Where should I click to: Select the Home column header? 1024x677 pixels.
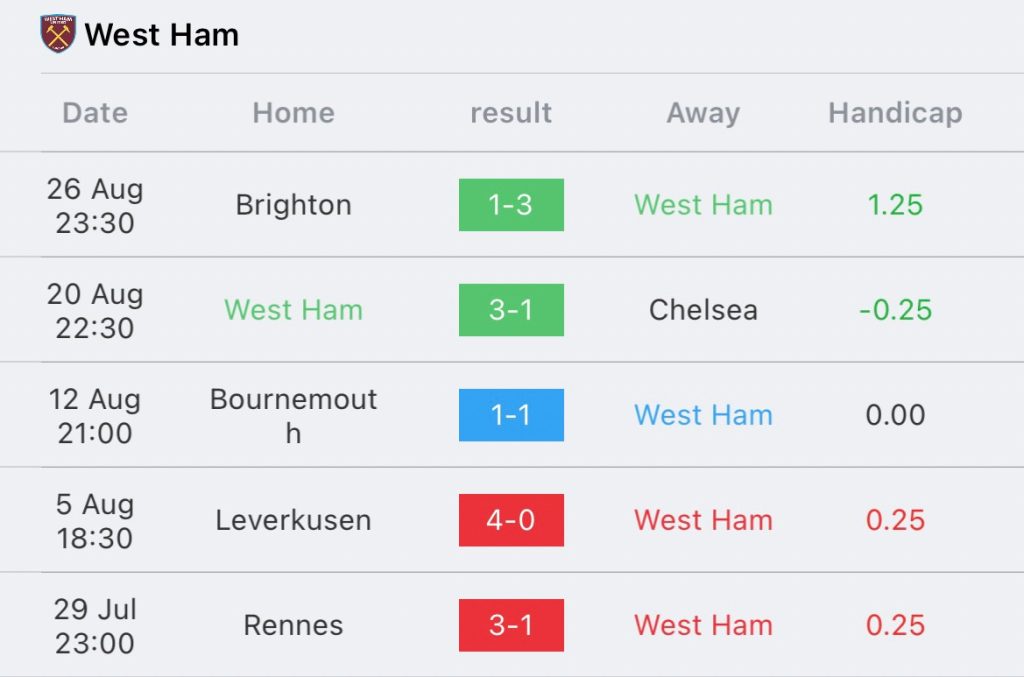pos(293,113)
